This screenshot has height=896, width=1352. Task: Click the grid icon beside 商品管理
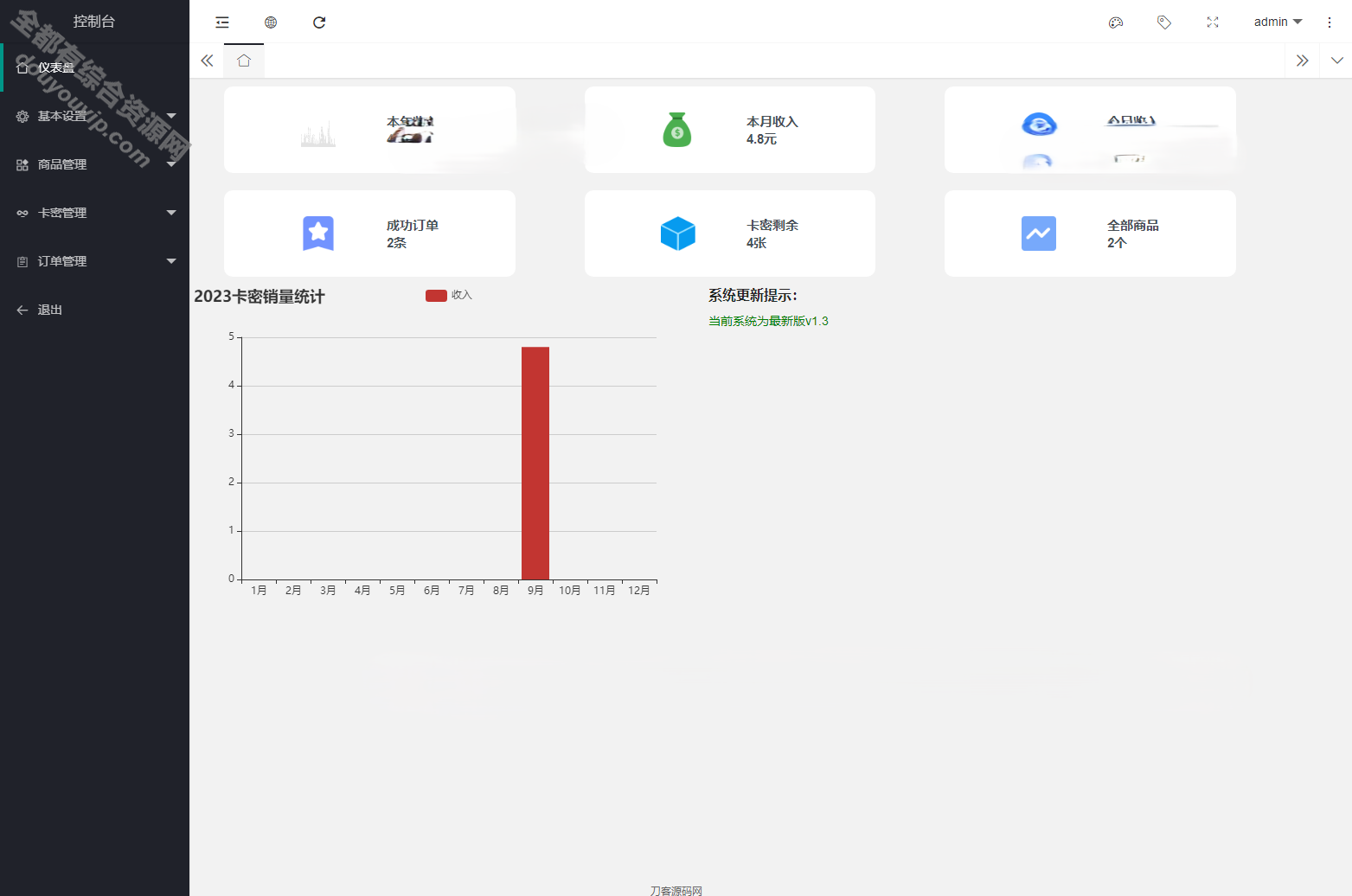(x=22, y=164)
